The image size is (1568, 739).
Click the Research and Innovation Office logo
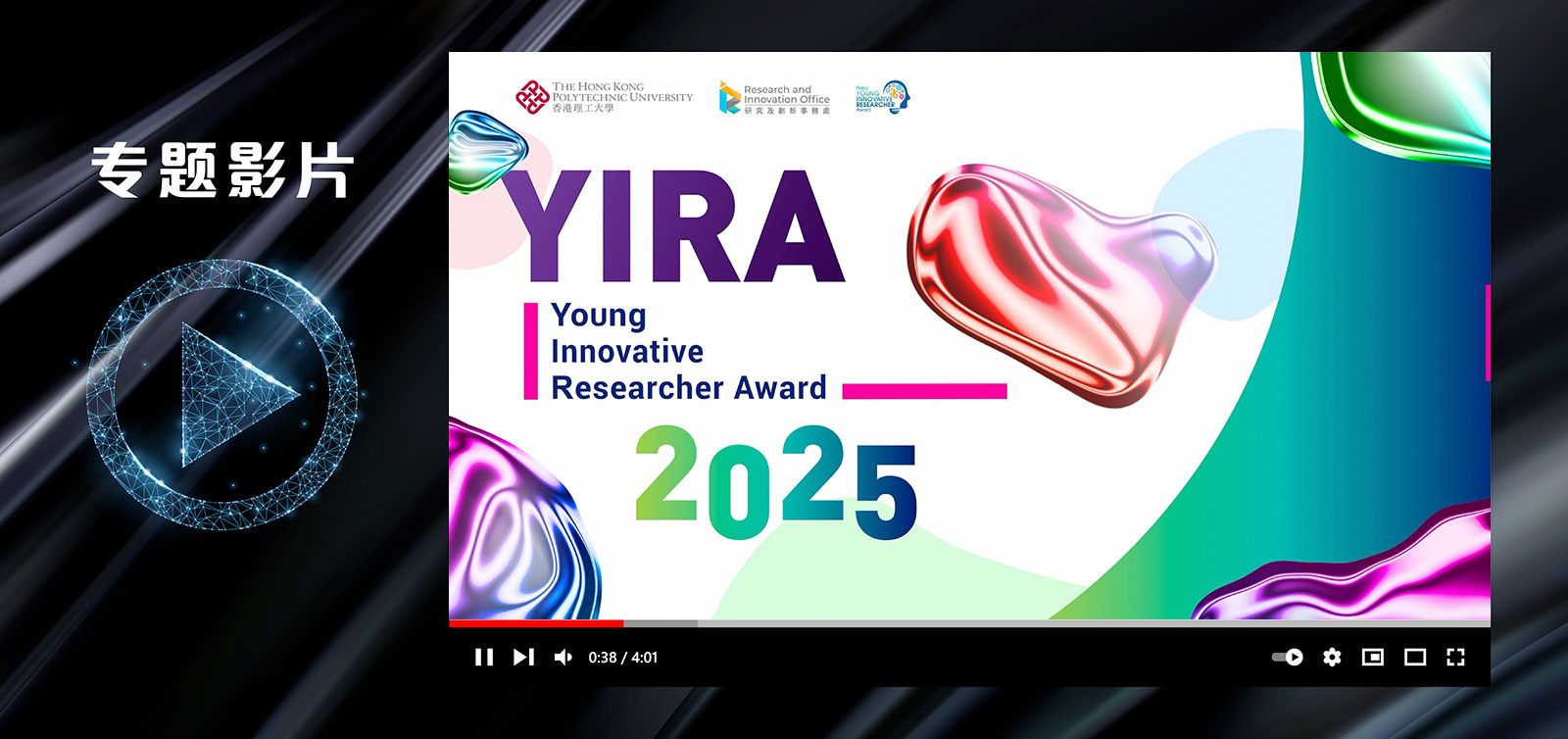point(774,98)
